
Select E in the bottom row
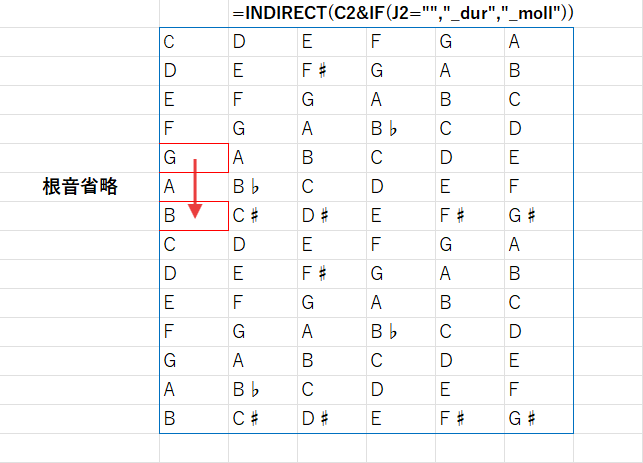[x=401, y=419]
